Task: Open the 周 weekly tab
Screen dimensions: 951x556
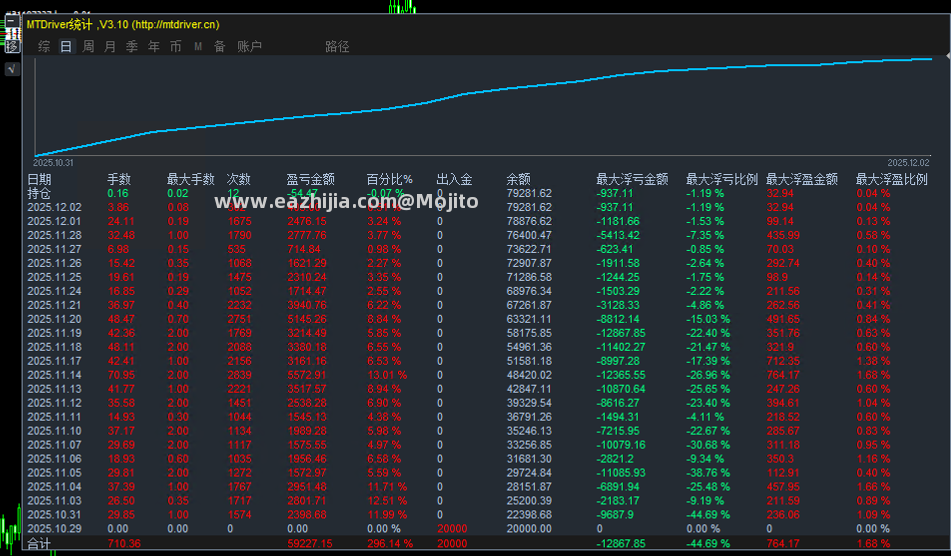Action: [89, 47]
